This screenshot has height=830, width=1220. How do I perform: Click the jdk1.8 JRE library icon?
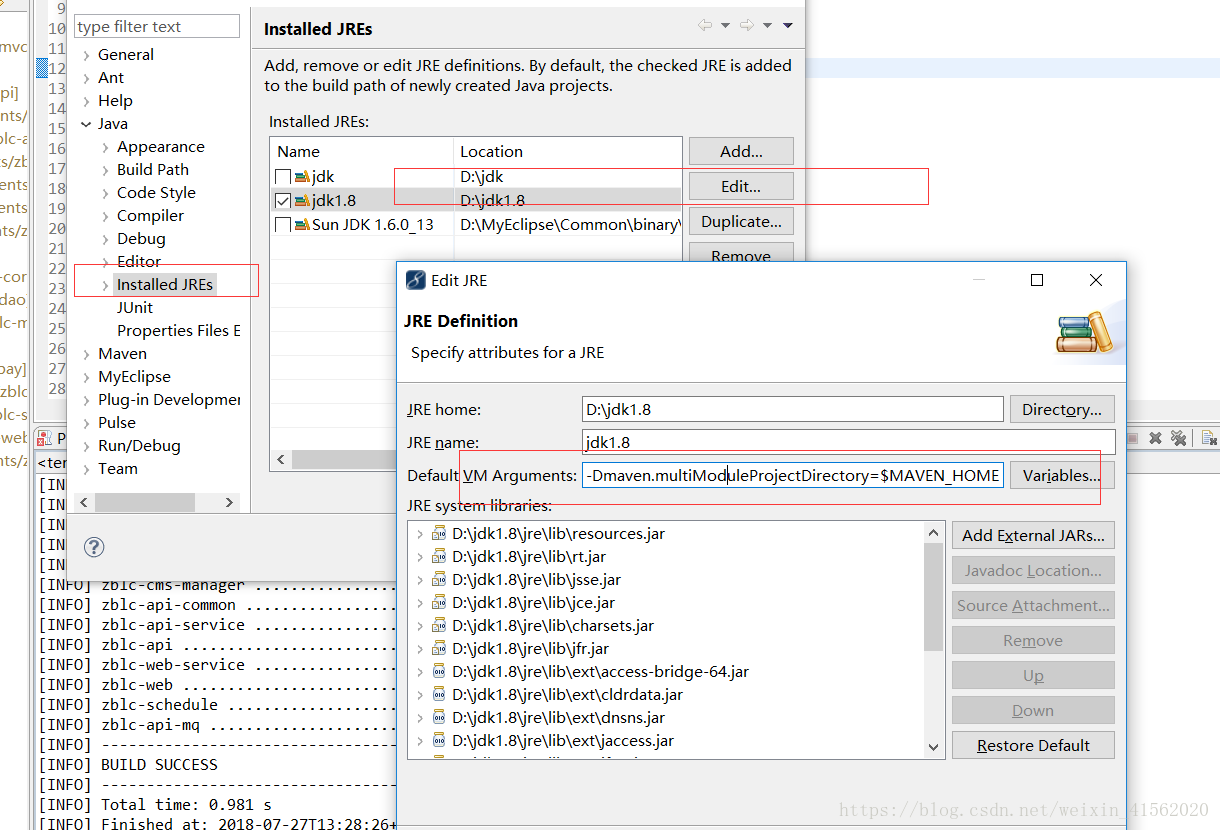tap(302, 201)
